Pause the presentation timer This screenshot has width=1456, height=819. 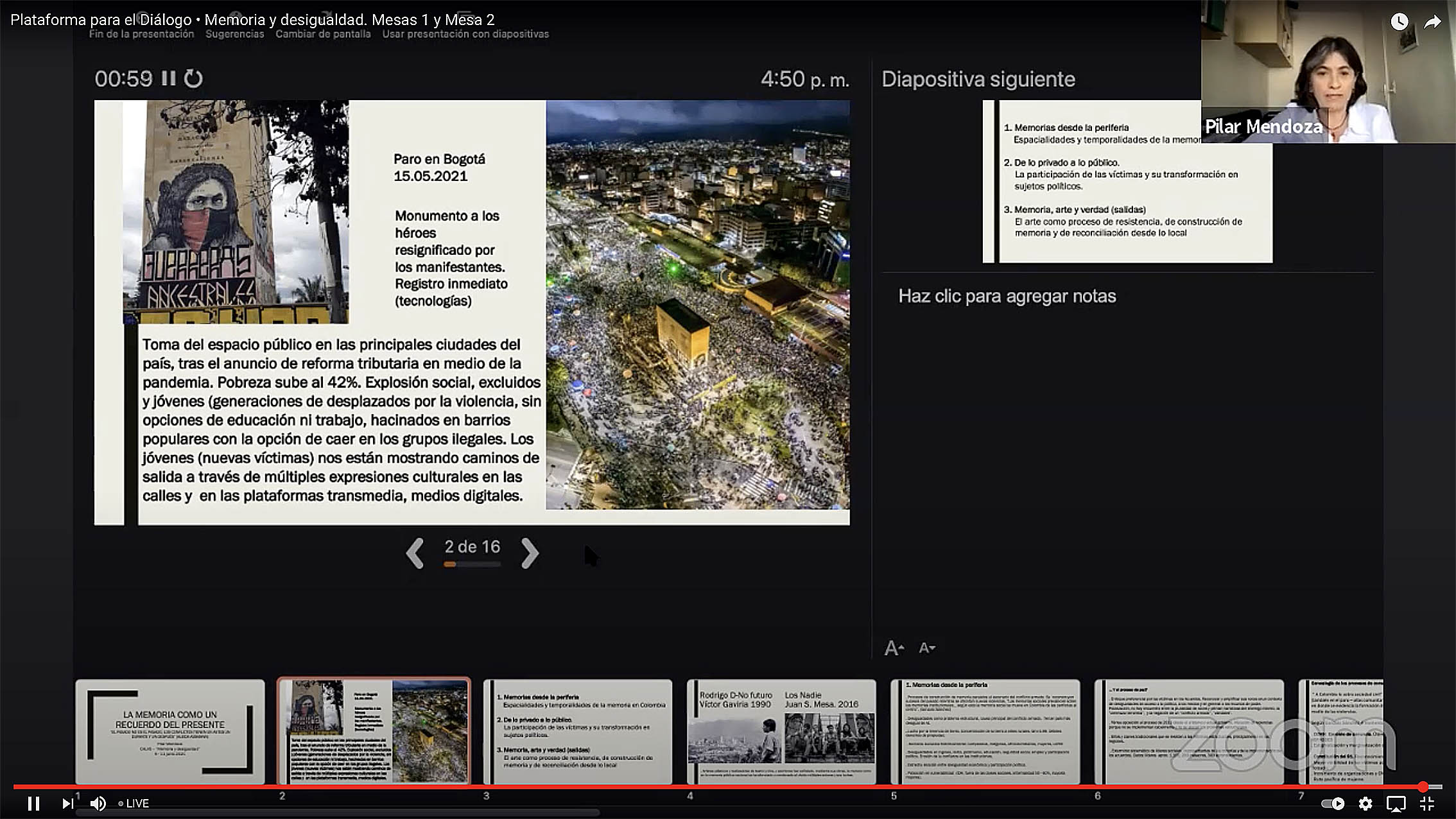point(168,78)
